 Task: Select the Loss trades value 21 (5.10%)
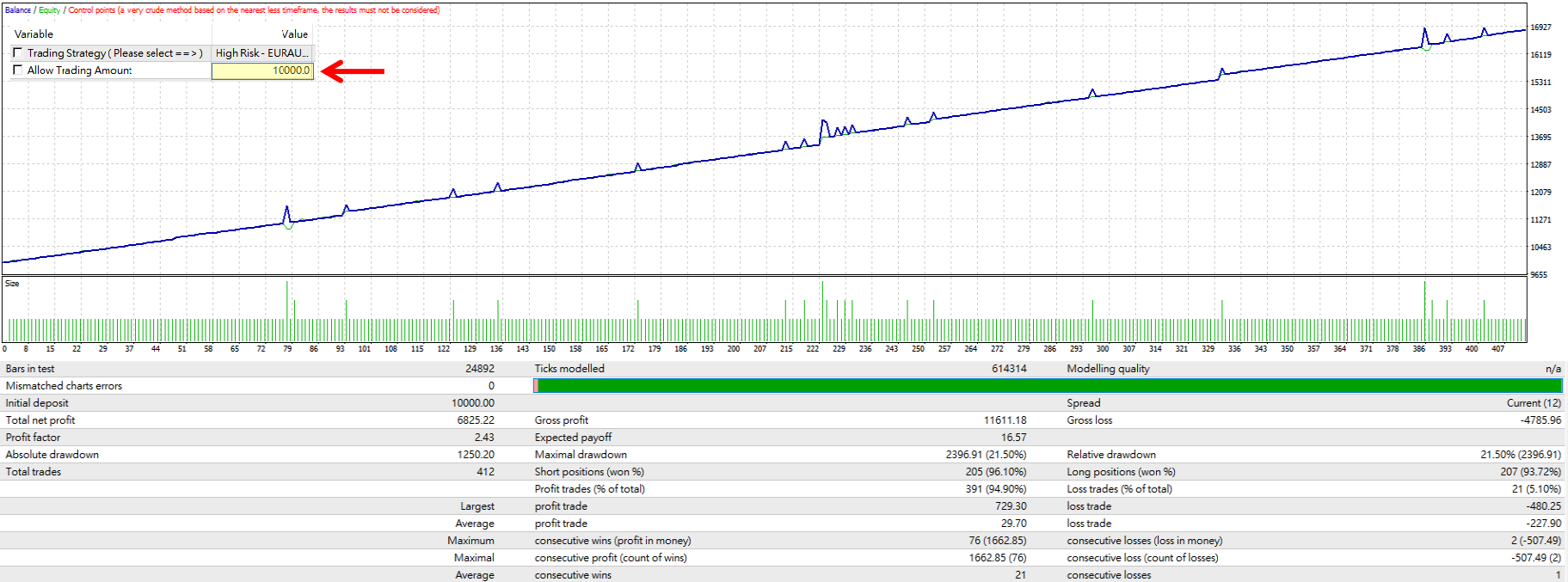1536,489
